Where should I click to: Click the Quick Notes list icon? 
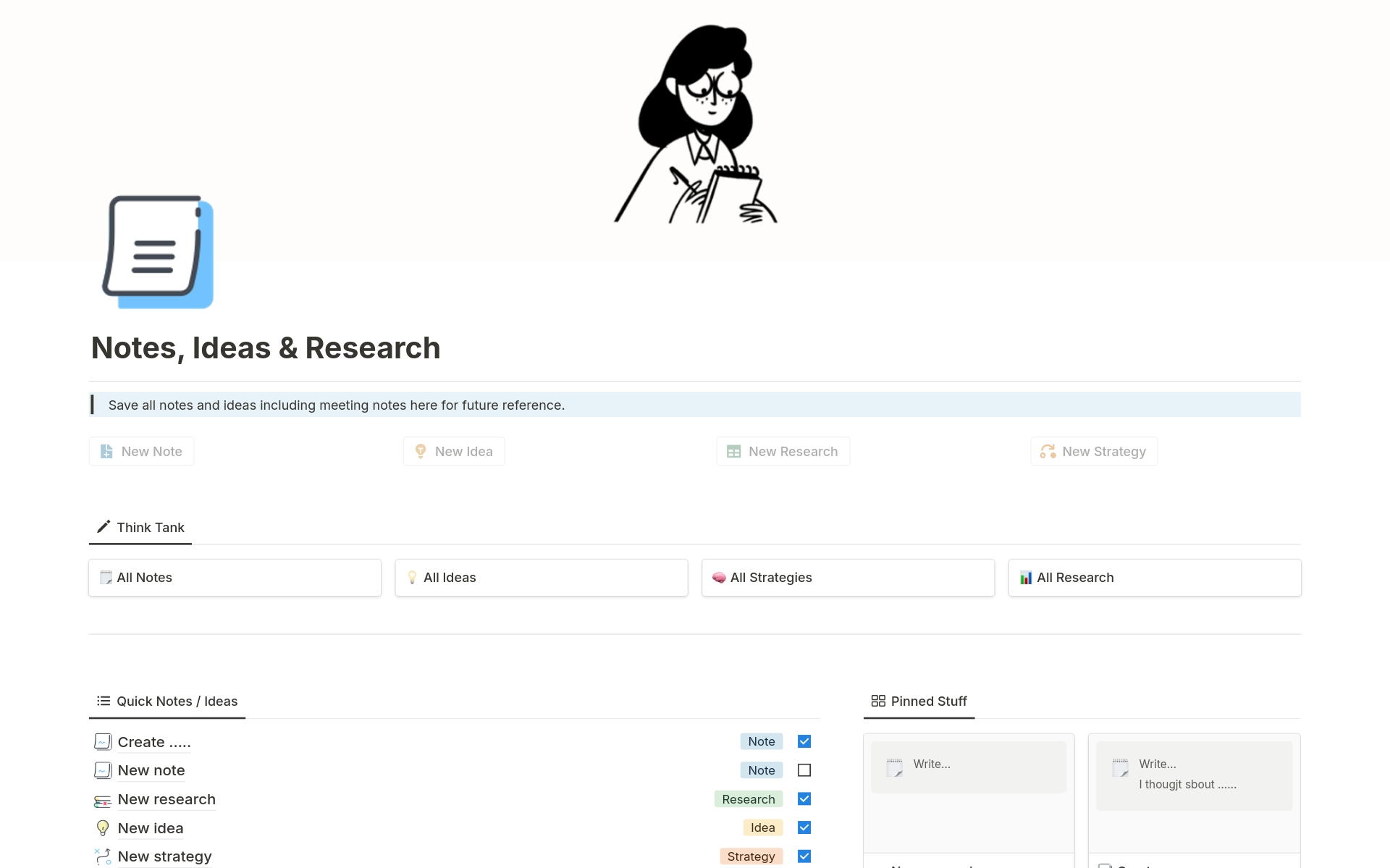102,701
